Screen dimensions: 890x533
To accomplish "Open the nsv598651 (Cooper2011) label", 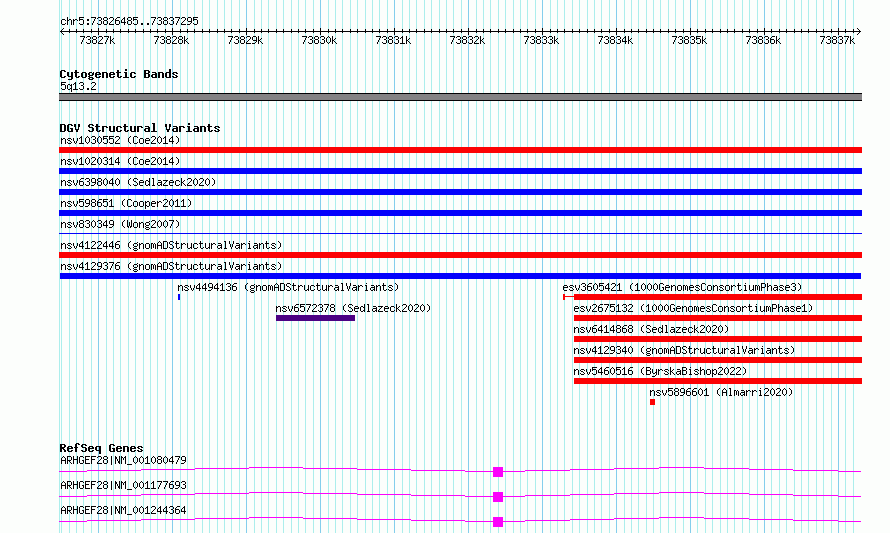I will 126,203.
